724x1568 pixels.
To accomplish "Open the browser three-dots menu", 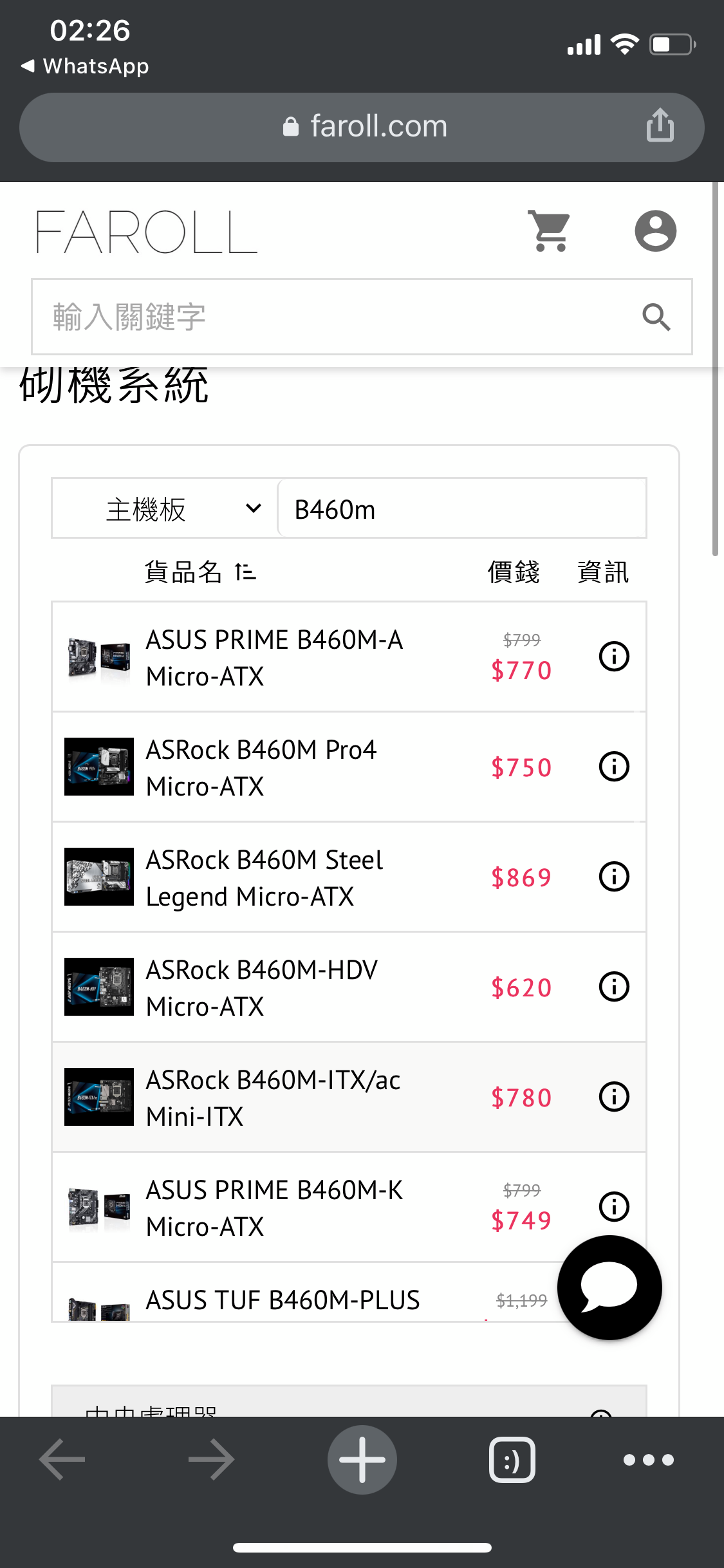I will click(648, 1459).
